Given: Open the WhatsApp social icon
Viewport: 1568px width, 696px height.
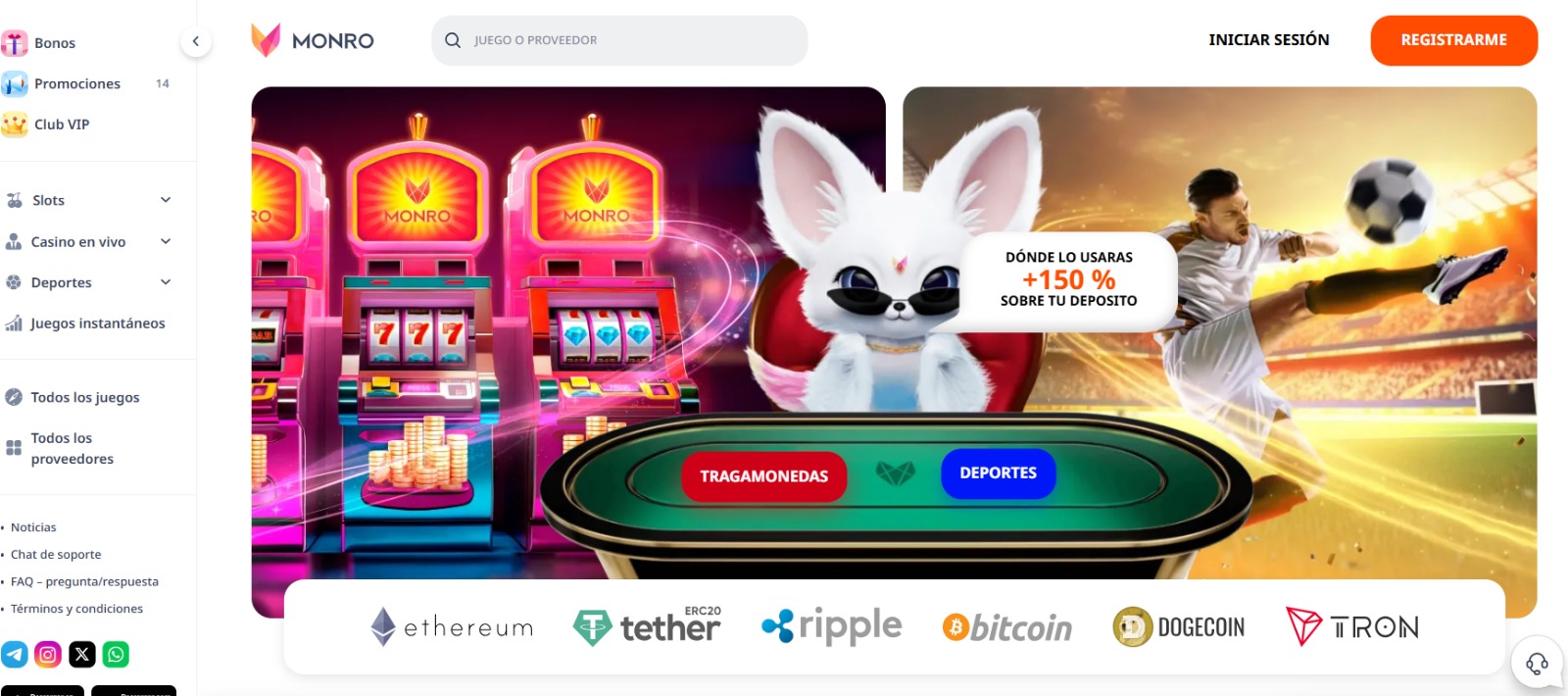Looking at the screenshot, I should [x=116, y=654].
